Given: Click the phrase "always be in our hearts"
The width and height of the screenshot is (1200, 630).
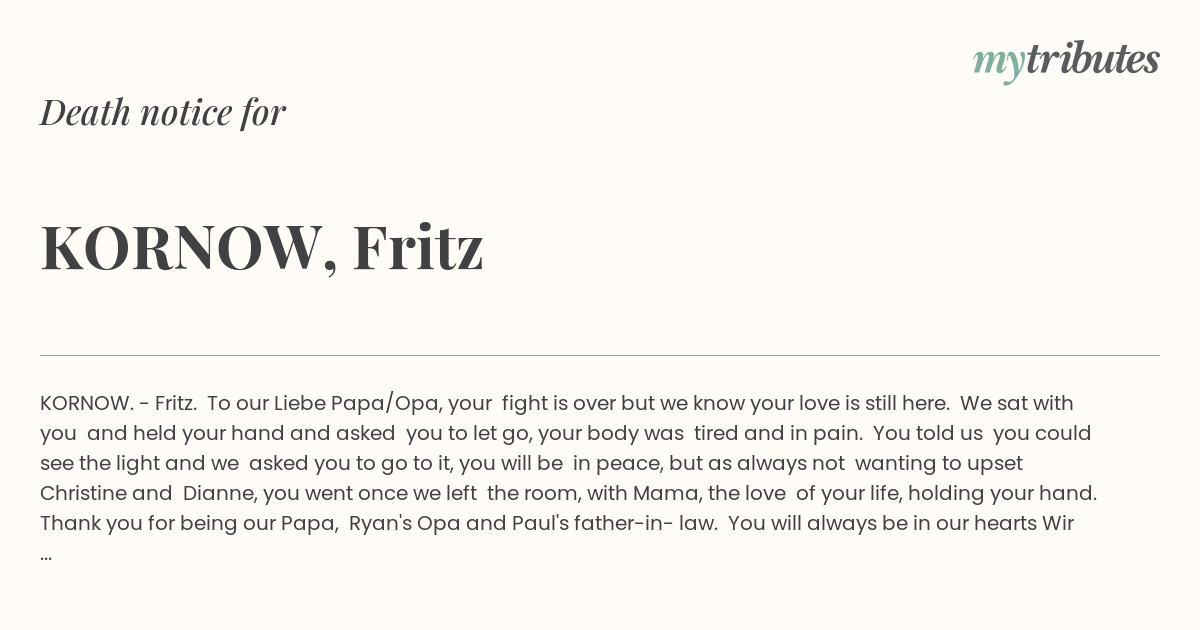Looking at the screenshot, I should coord(927,523).
